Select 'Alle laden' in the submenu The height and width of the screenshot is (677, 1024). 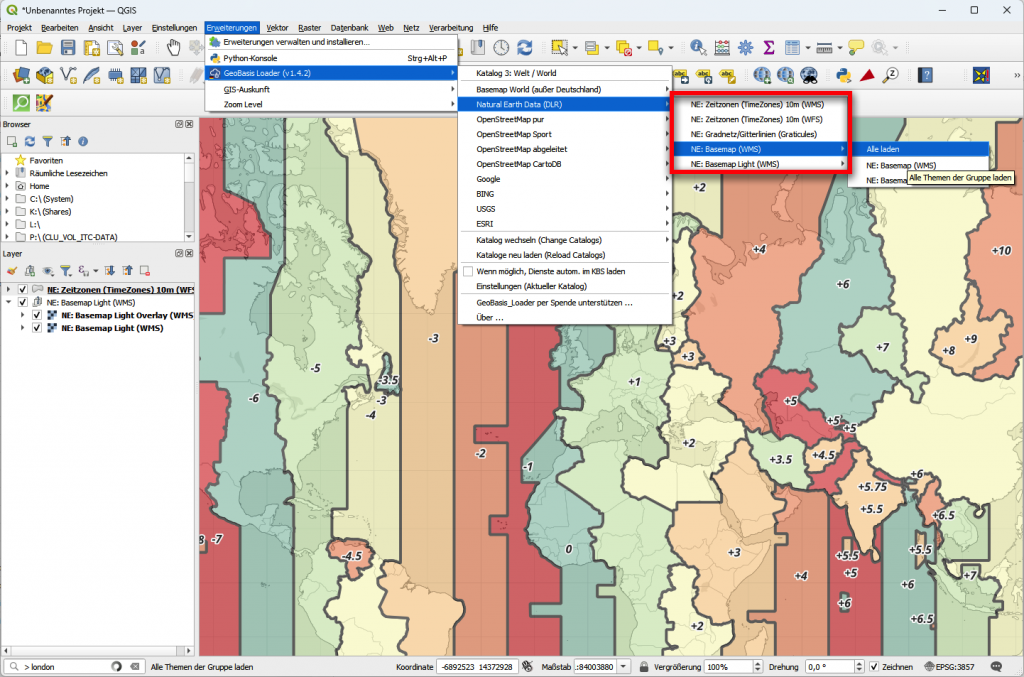pos(883,149)
